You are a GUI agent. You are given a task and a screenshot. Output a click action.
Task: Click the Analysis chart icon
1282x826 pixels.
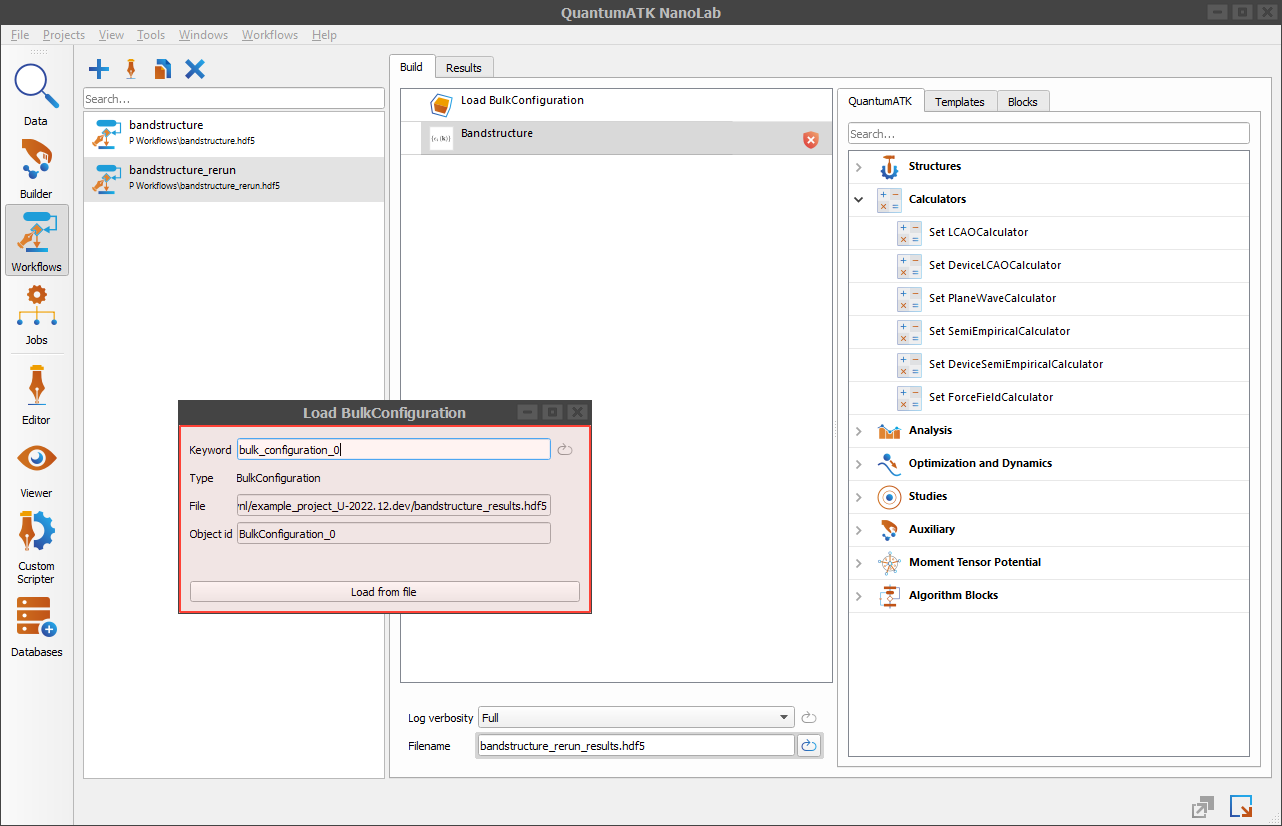pos(889,430)
